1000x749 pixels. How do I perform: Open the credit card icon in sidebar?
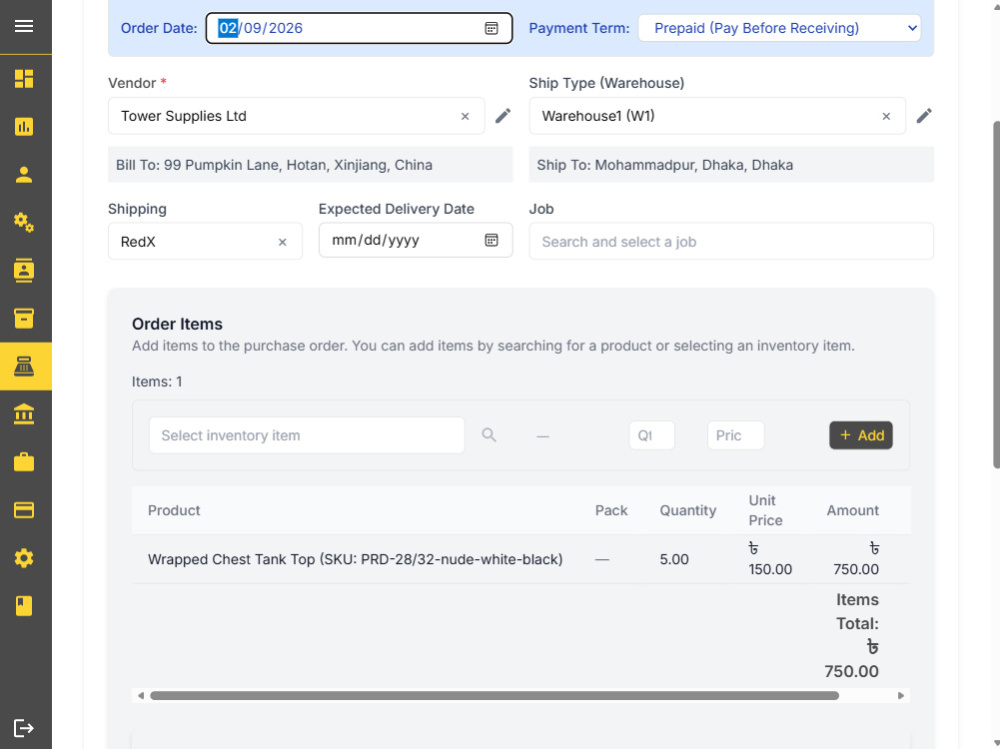pyautogui.click(x=24, y=510)
